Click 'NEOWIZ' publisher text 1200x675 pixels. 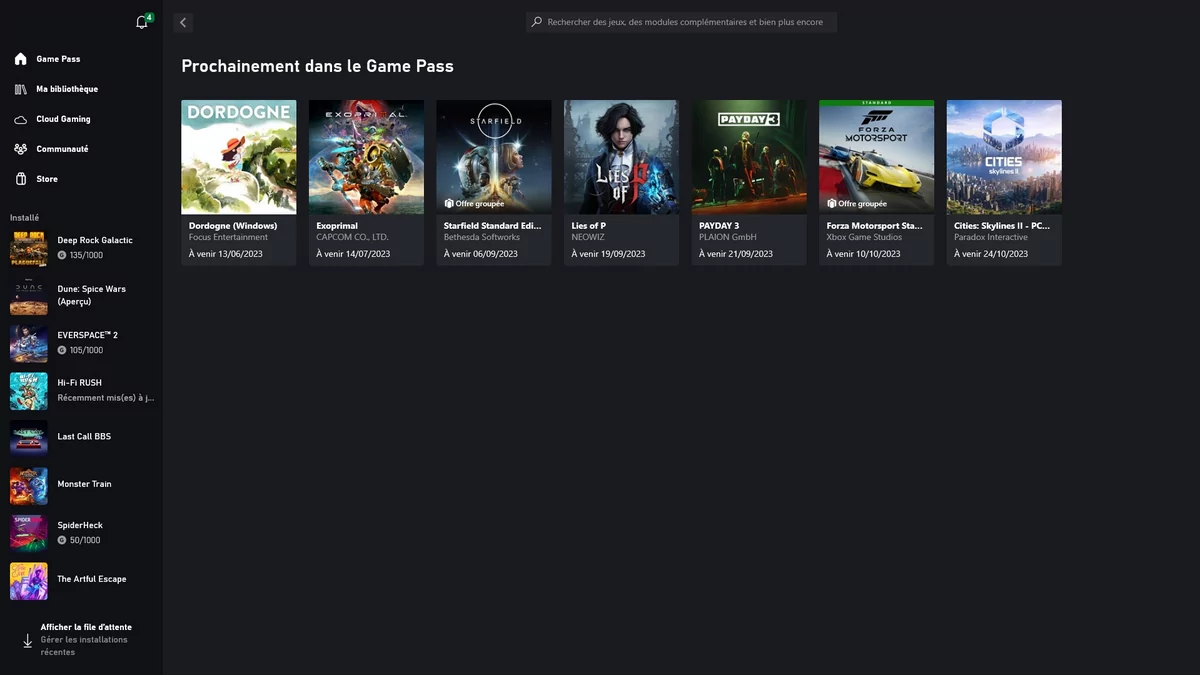[x=588, y=237]
